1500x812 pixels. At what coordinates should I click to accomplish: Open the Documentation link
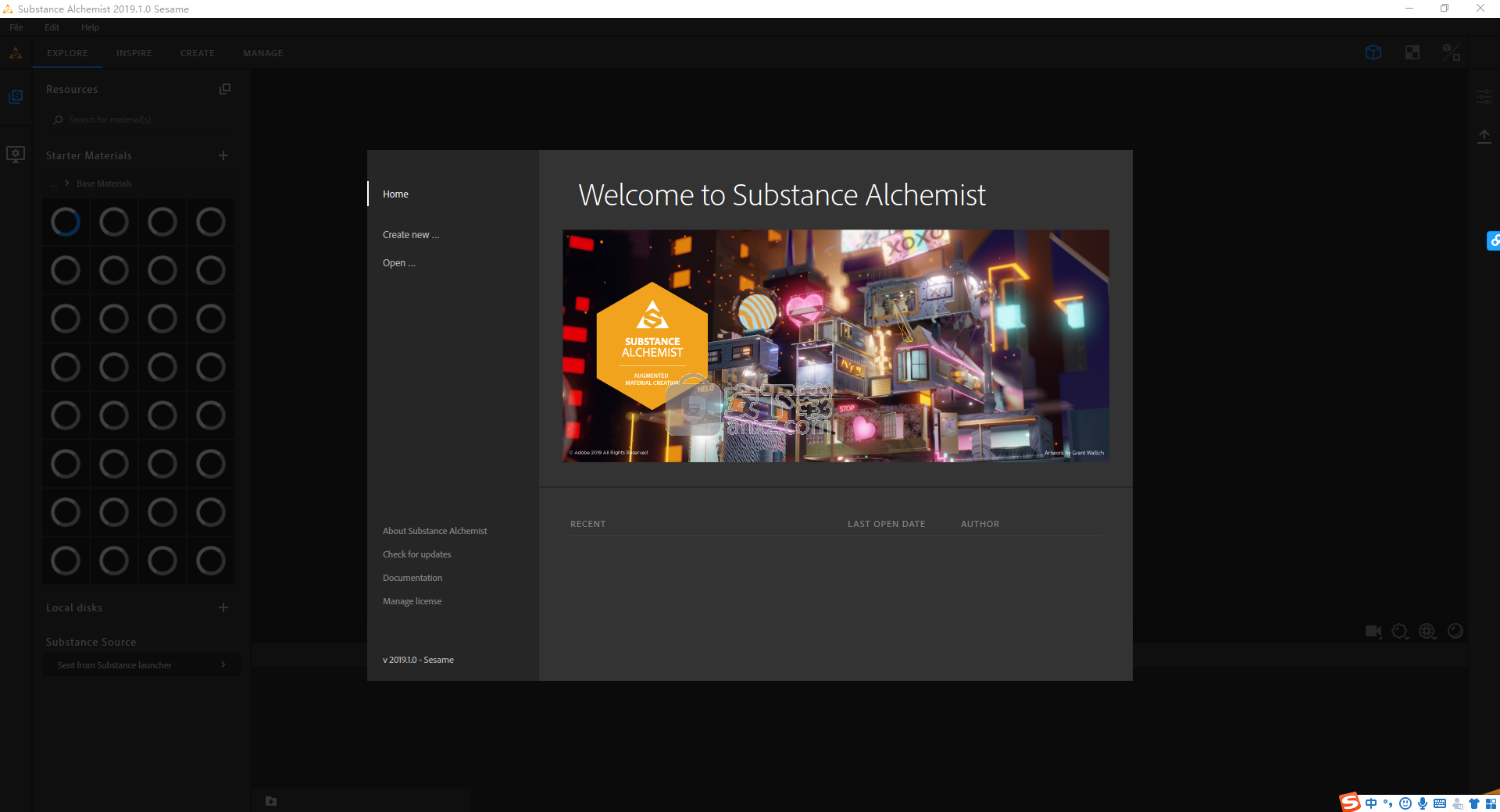412,578
